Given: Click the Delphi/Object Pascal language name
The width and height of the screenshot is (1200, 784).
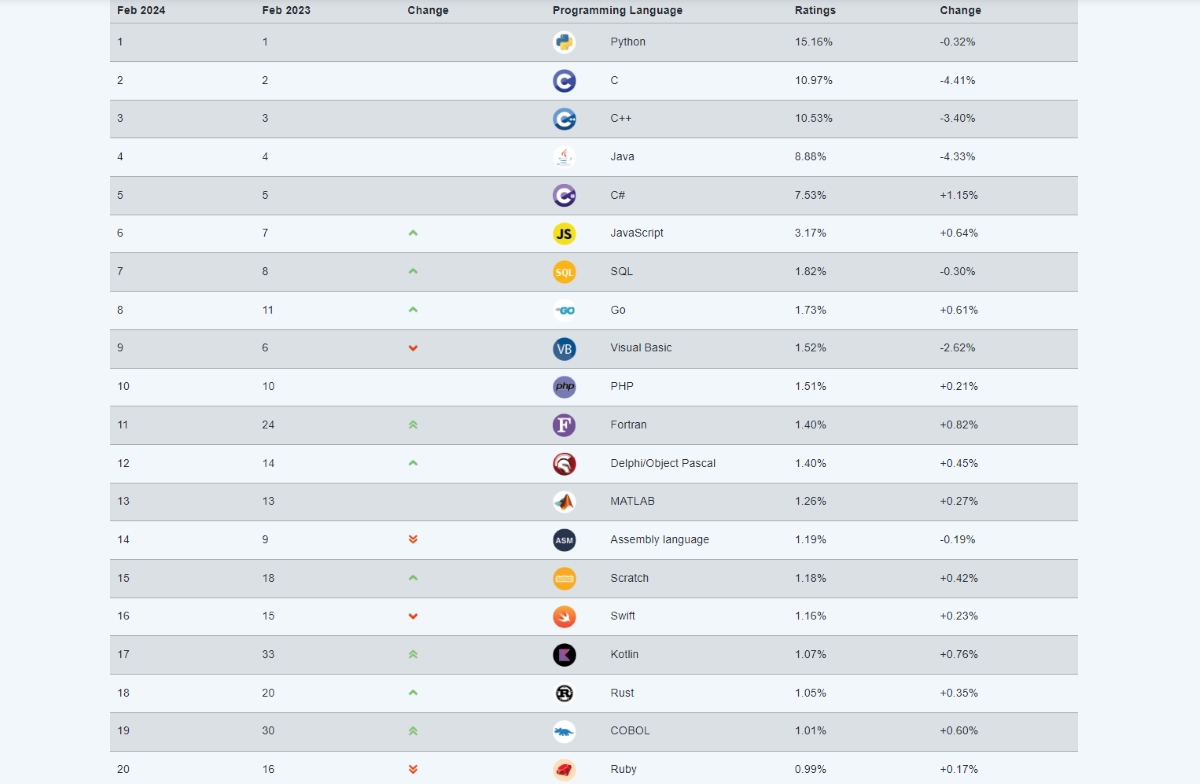Looking at the screenshot, I should coord(663,464).
